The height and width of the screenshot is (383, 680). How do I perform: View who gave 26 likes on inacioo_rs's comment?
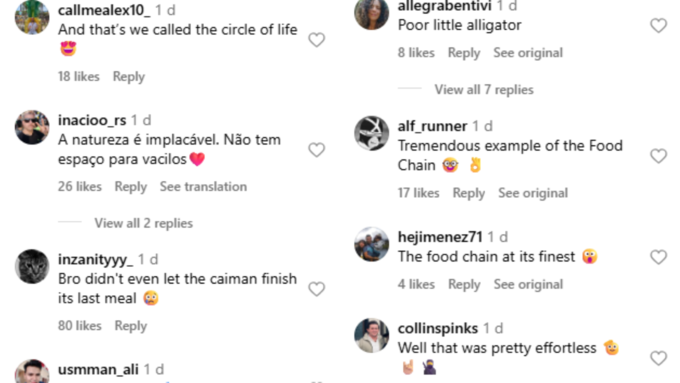point(80,187)
